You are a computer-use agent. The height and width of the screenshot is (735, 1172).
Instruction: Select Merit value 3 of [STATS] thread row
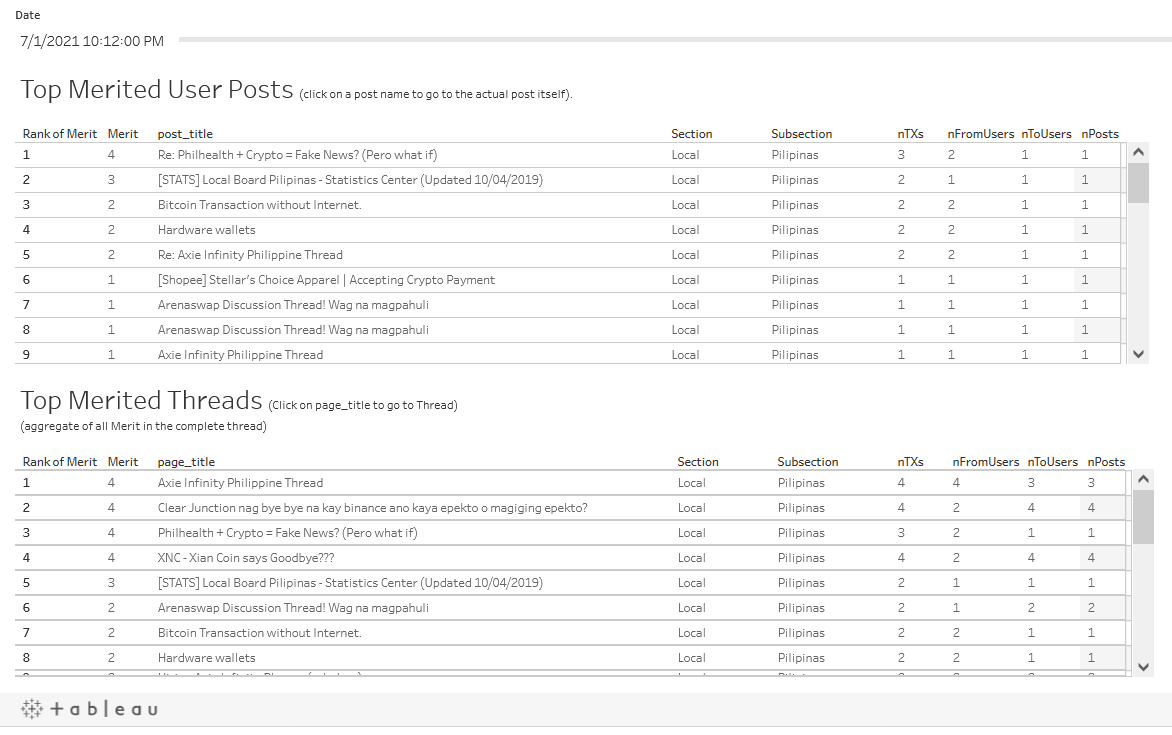pyautogui.click(x=111, y=582)
